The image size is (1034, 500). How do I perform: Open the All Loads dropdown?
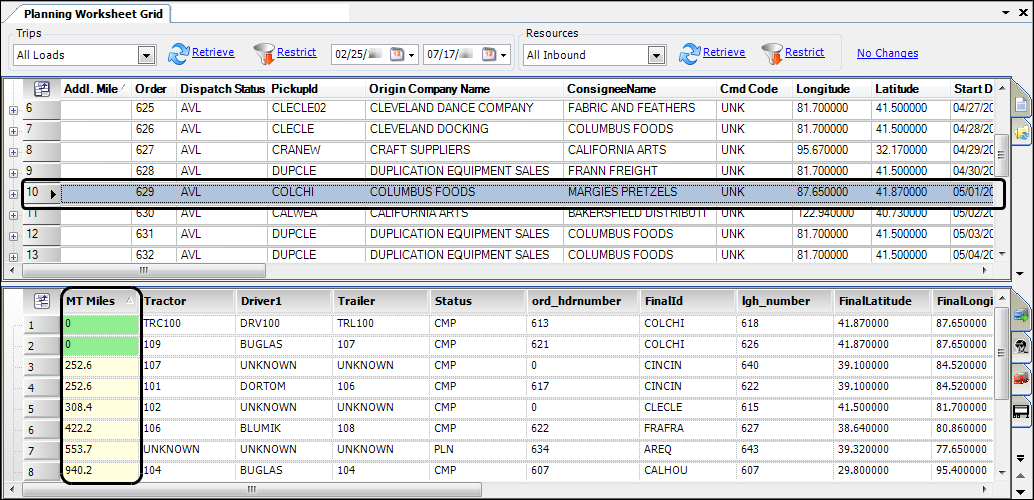coord(147,55)
